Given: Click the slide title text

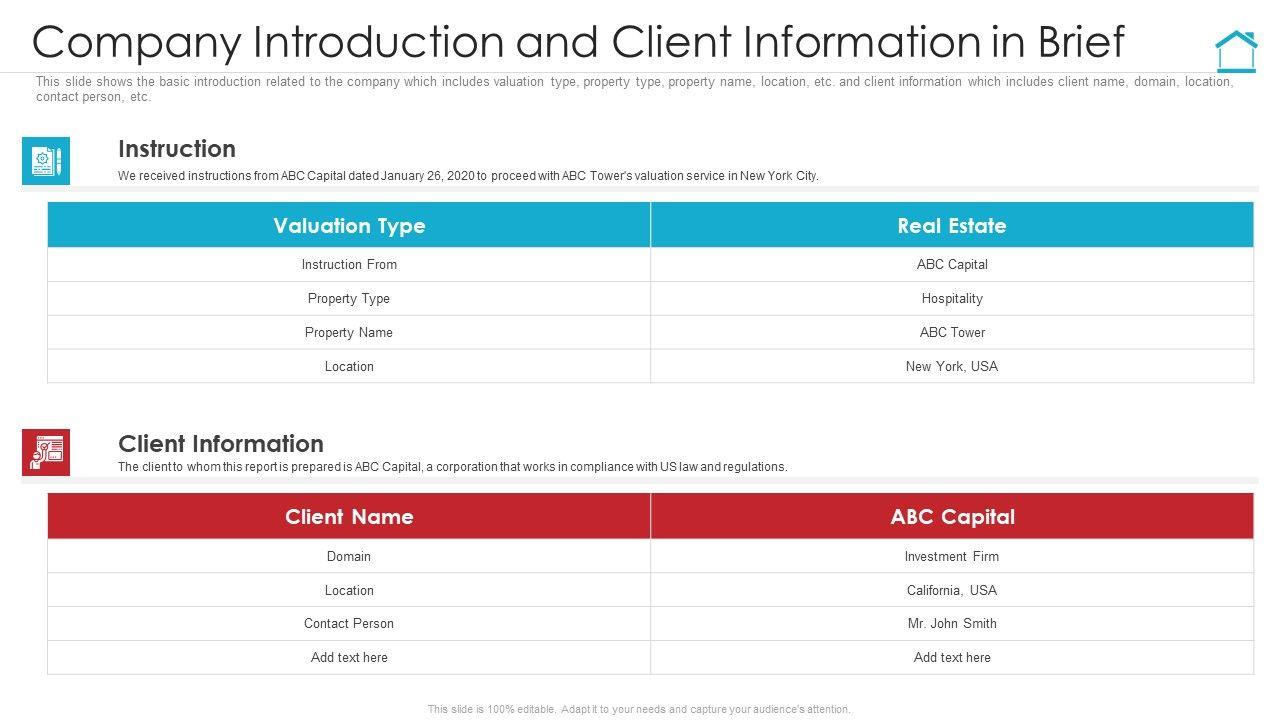Looking at the screenshot, I should tap(578, 42).
